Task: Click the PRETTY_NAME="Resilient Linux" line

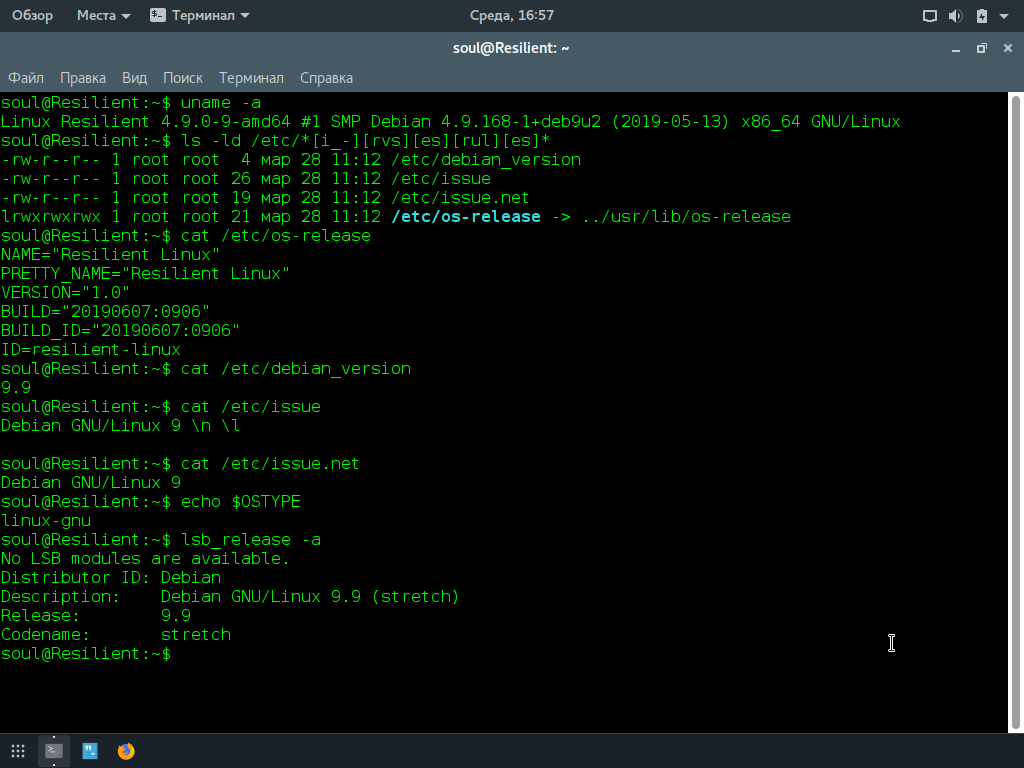Action: pos(145,274)
